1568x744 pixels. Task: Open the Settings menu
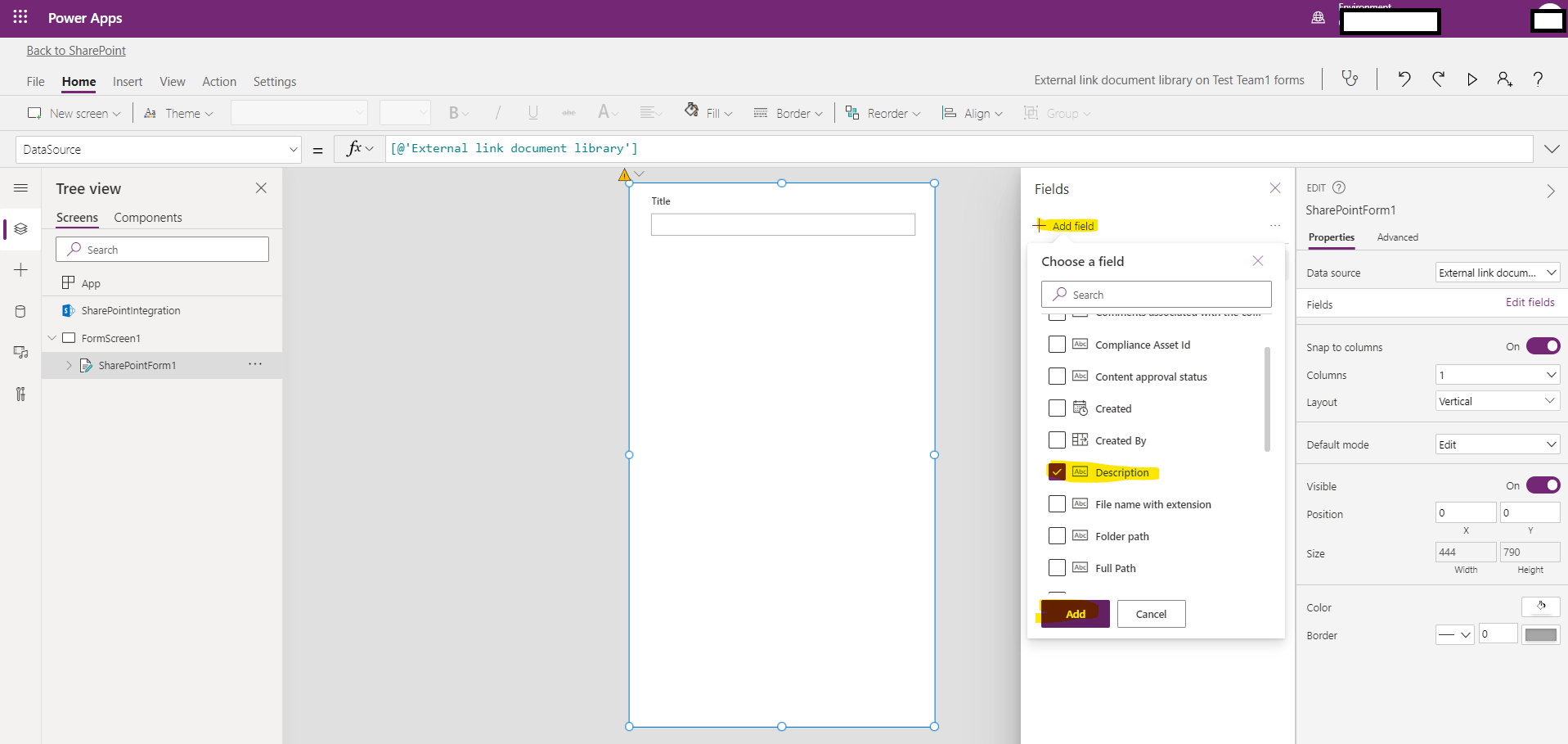point(275,82)
